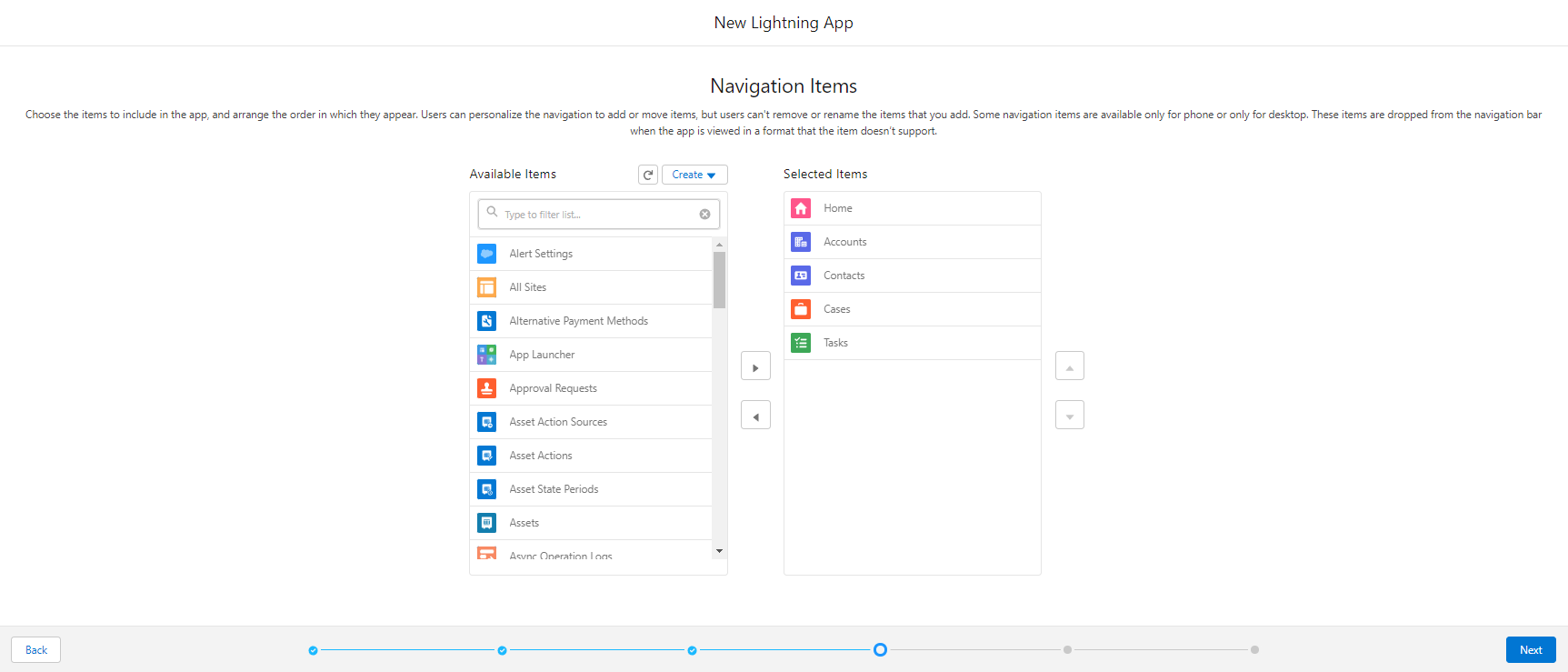1568x672 pixels.
Task: Click the search magnifier icon
Action: click(x=492, y=212)
